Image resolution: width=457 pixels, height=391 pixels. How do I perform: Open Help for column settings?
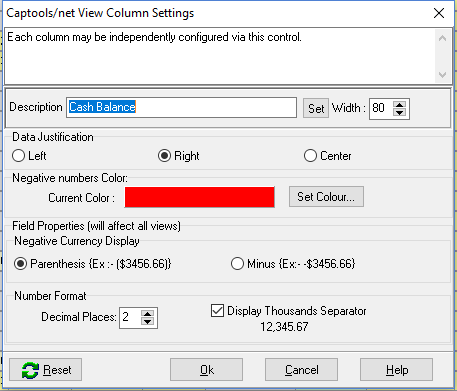tap(396, 370)
